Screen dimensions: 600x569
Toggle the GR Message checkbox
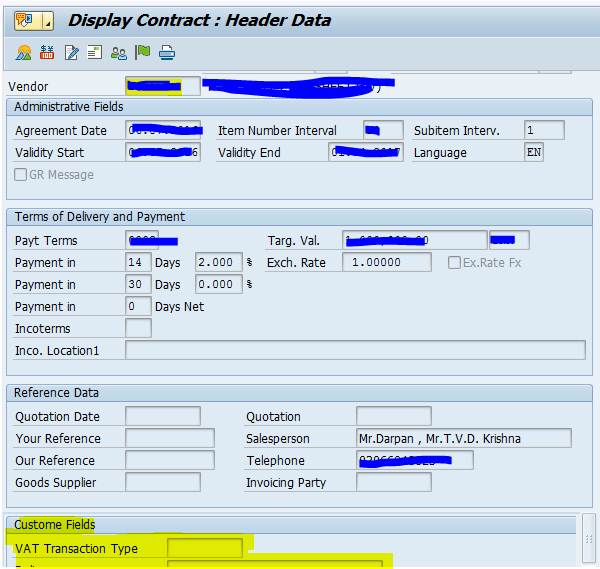pos(20,175)
